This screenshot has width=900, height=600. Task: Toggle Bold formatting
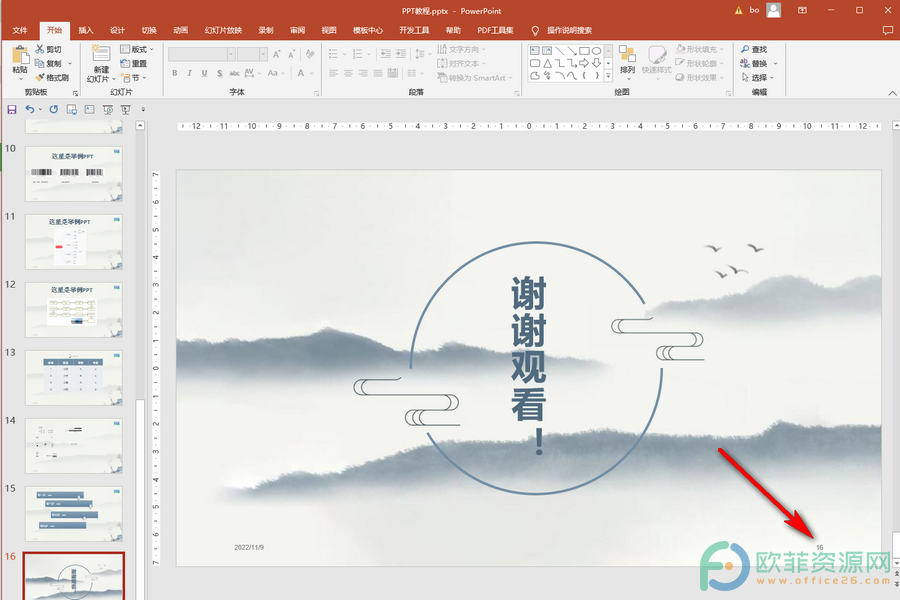pos(174,73)
